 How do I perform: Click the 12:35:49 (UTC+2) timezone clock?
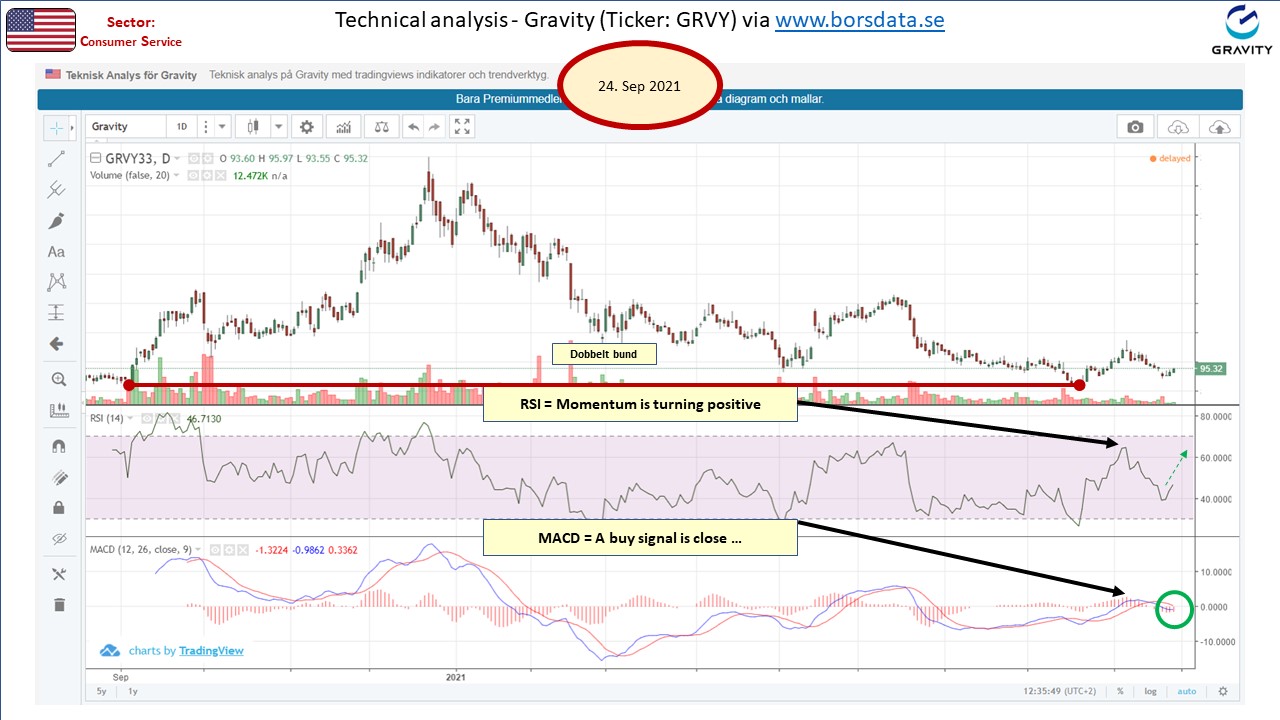coord(1061,691)
